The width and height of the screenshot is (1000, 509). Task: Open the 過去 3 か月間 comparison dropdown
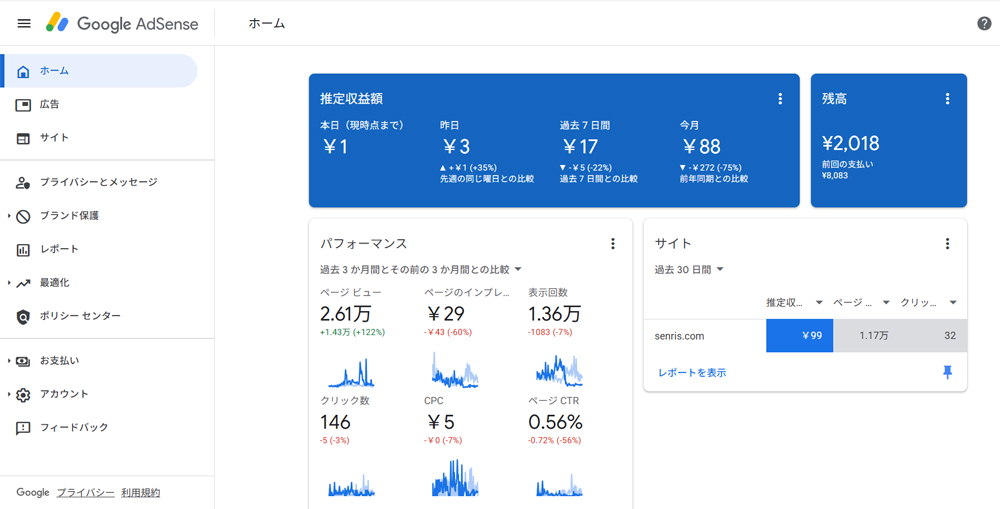pyautogui.click(x=421, y=270)
